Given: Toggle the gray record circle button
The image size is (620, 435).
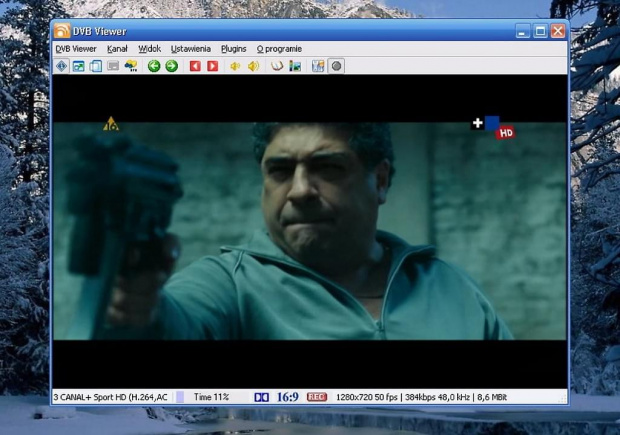Looking at the screenshot, I should coord(336,66).
